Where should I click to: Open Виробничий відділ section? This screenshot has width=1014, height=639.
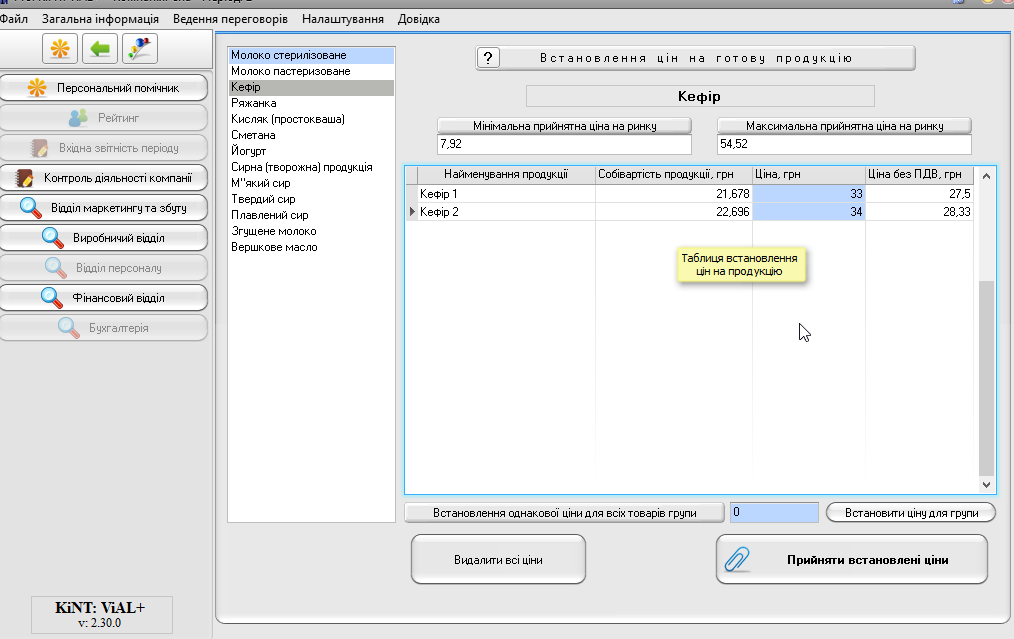[x=104, y=238]
